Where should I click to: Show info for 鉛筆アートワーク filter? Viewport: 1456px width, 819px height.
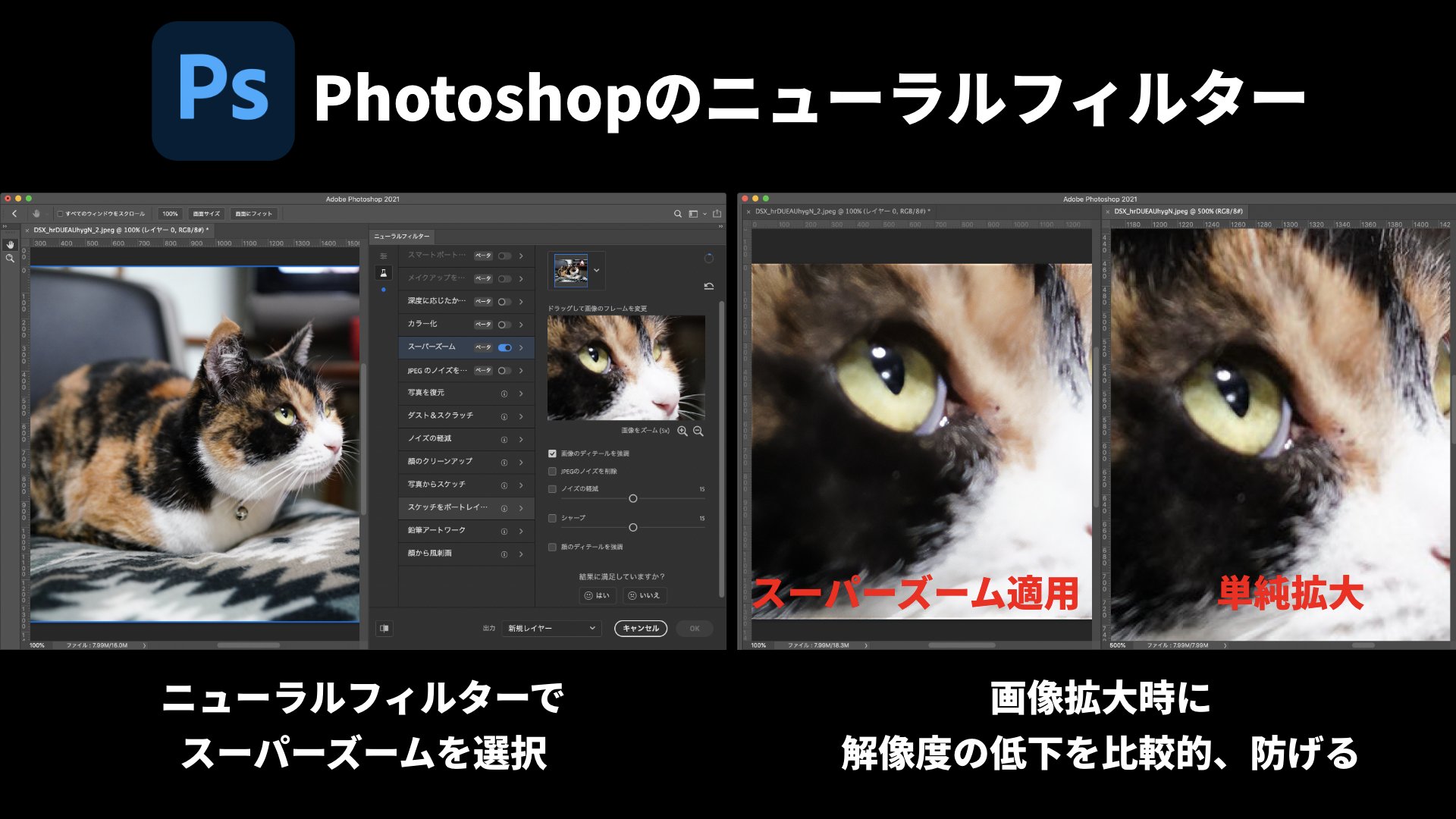pos(504,531)
